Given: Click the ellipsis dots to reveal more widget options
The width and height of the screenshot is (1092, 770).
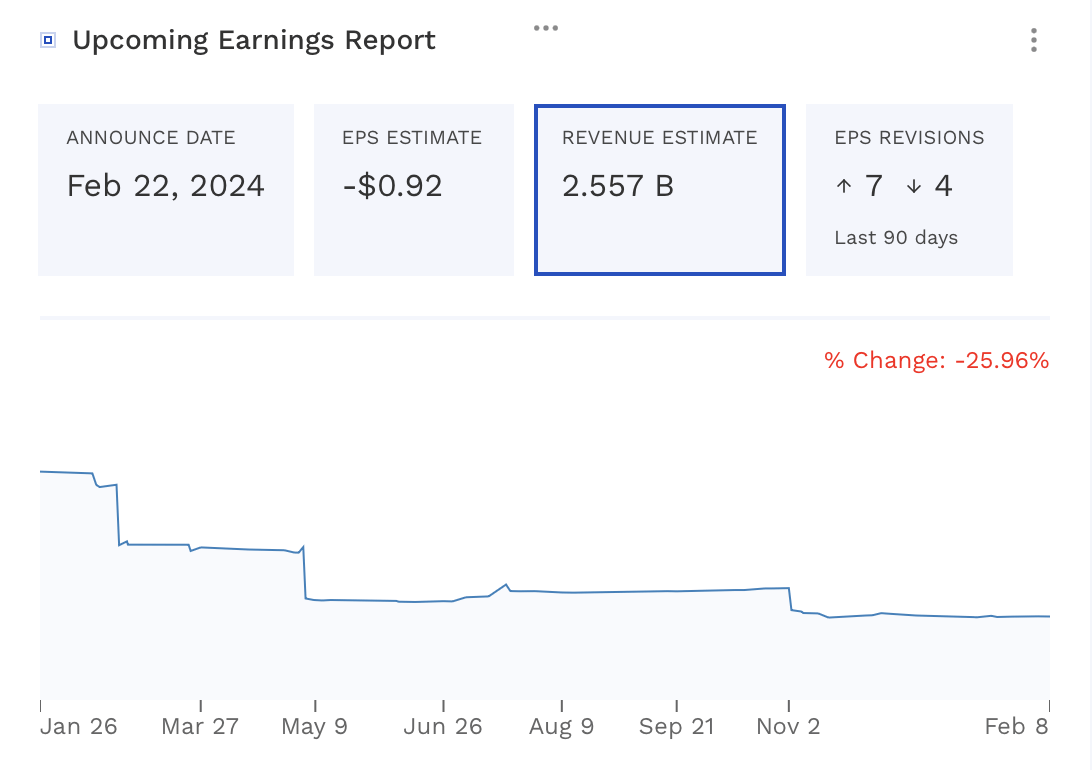Looking at the screenshot, I should [x=546, y=27].
